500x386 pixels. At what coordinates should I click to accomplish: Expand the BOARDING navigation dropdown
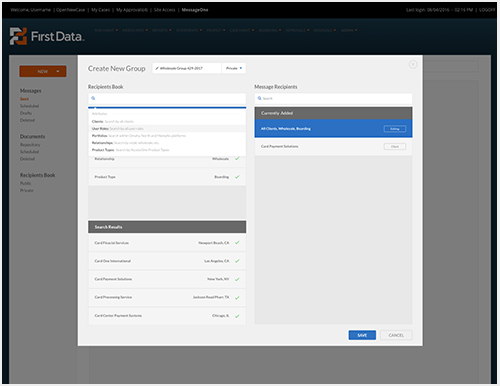tap(270, 30)
